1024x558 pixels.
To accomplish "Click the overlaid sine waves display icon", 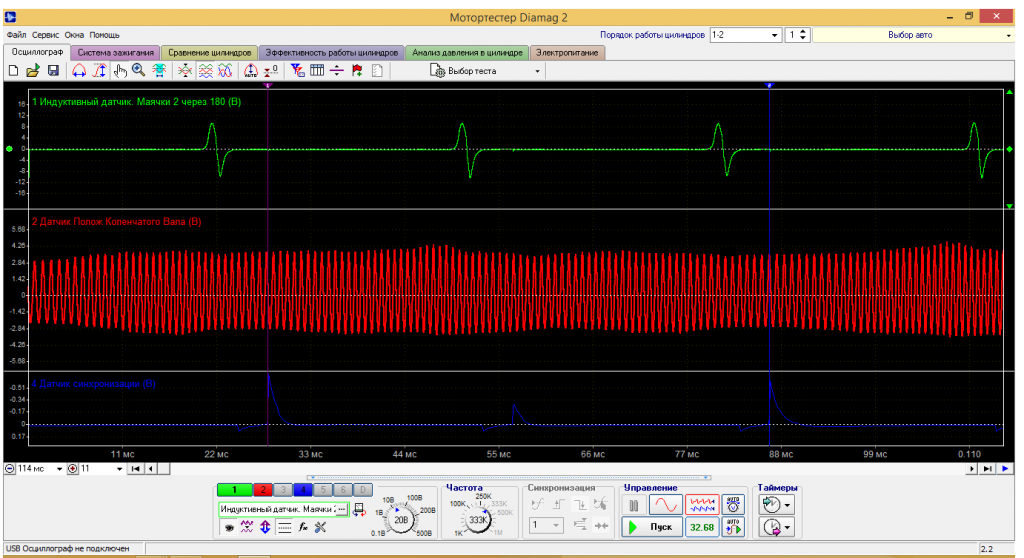I will (x=225, y=71).
